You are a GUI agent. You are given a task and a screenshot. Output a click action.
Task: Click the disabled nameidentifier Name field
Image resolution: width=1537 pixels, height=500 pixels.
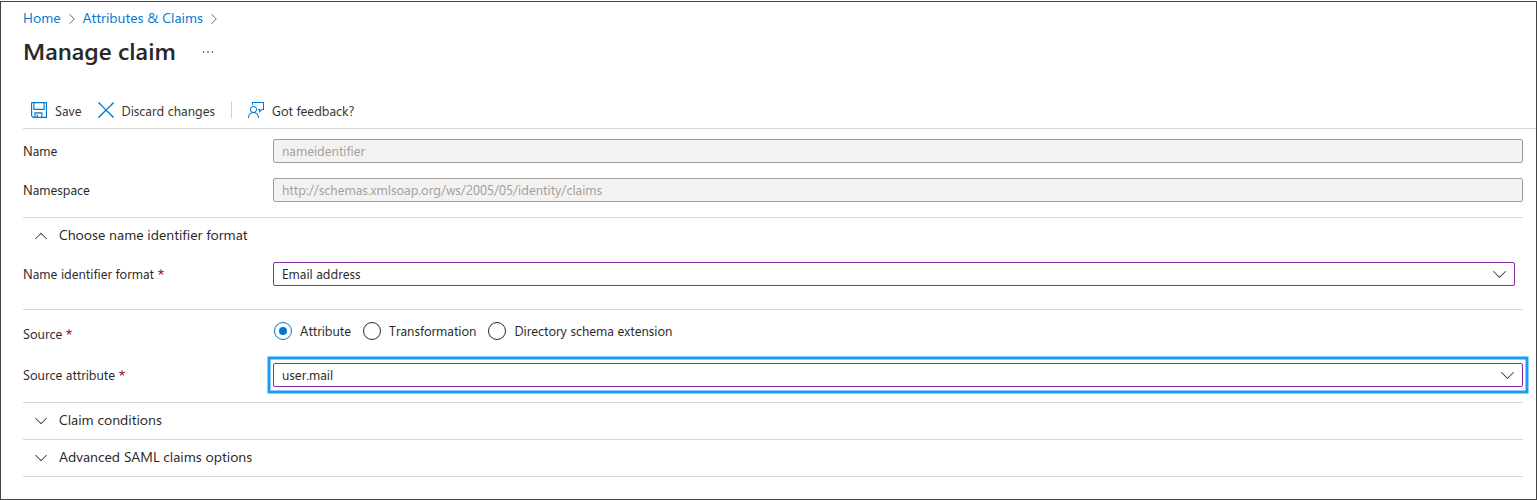coord(898,152)
